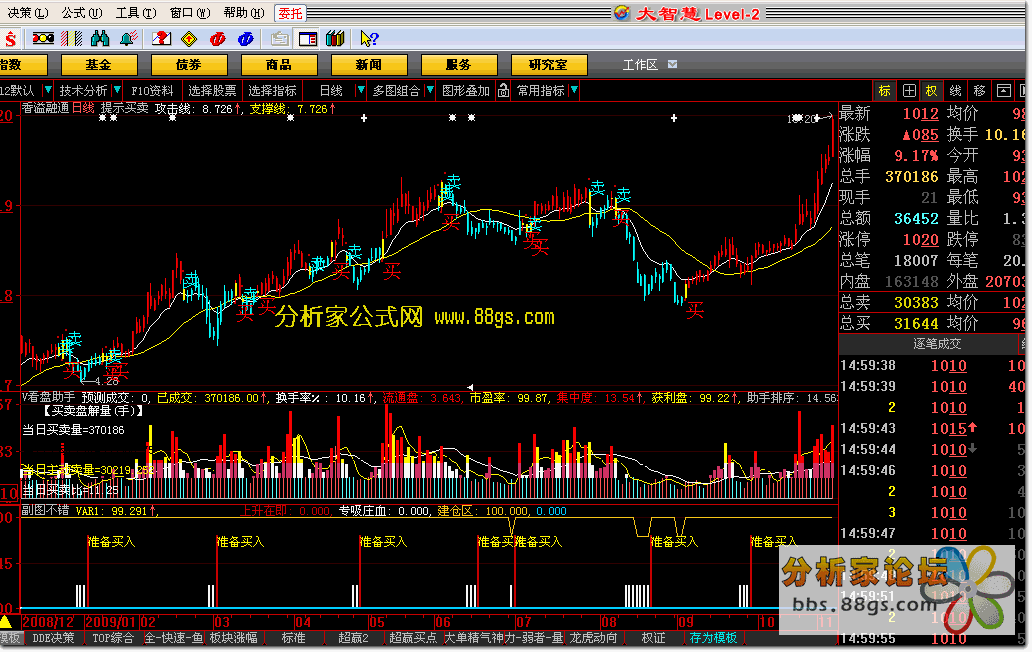Switch to the TOP综合 bottom tab

pos(113,638)
